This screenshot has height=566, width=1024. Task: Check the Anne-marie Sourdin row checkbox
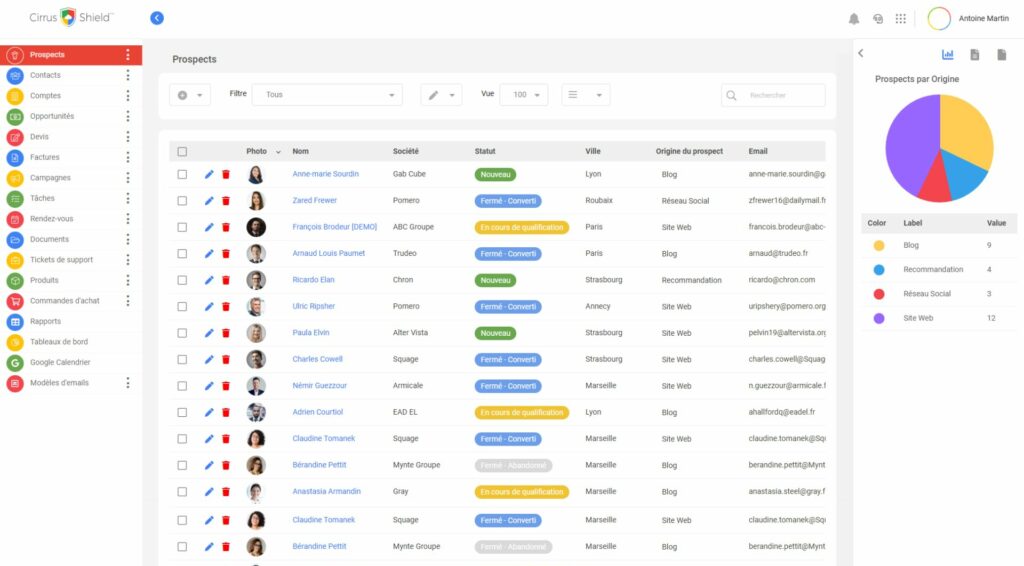182,174
